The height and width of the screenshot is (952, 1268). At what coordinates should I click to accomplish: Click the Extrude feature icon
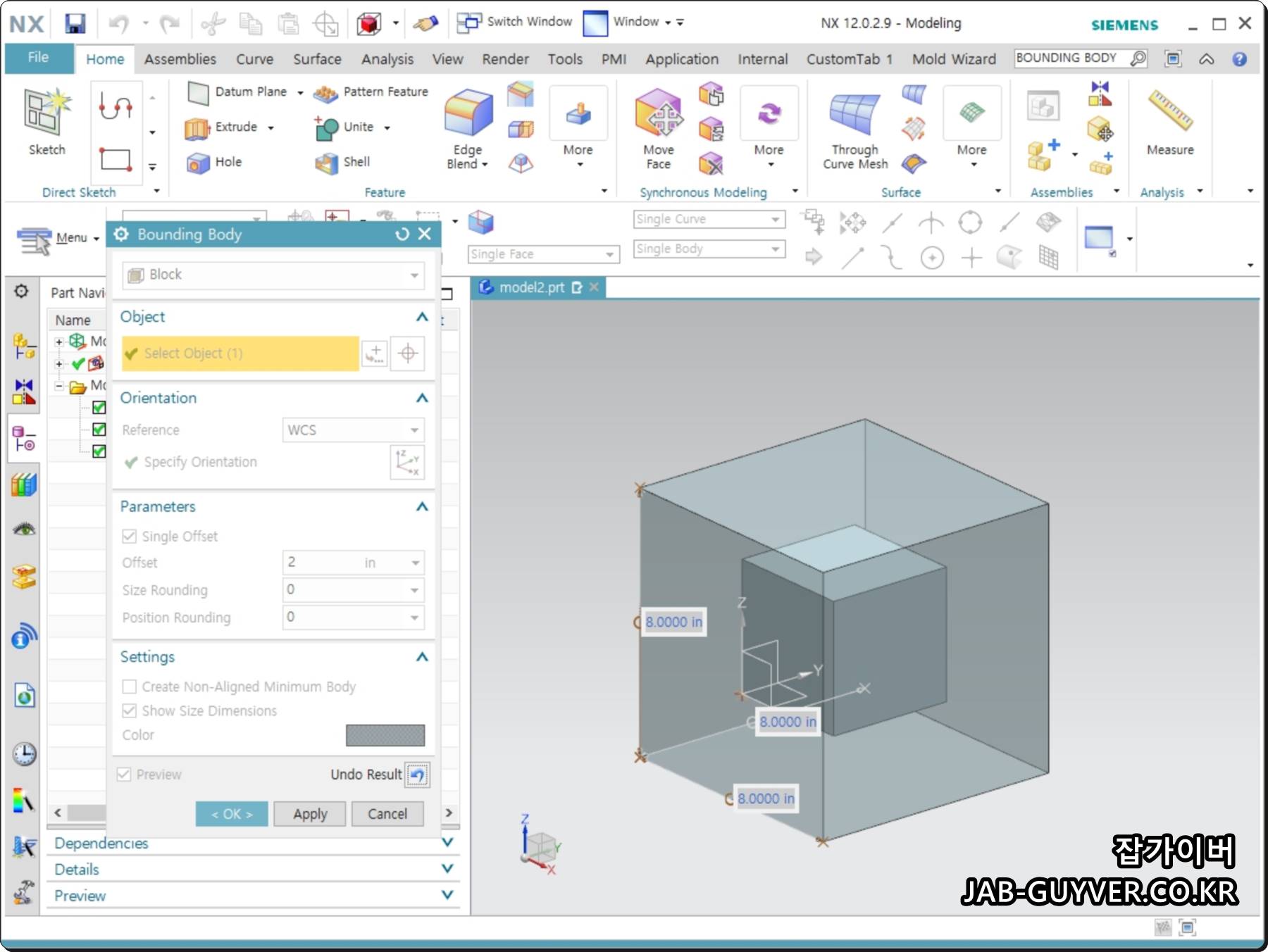tap(197, 127)
